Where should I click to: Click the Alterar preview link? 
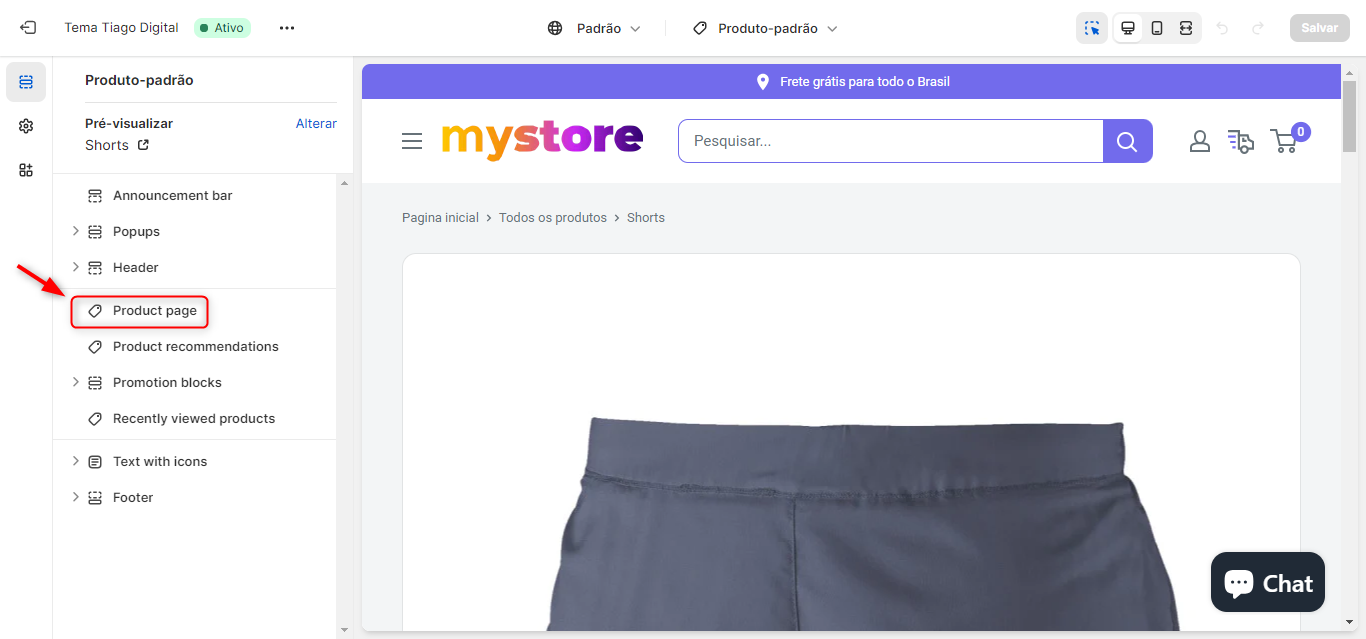(x=316, y=124)
